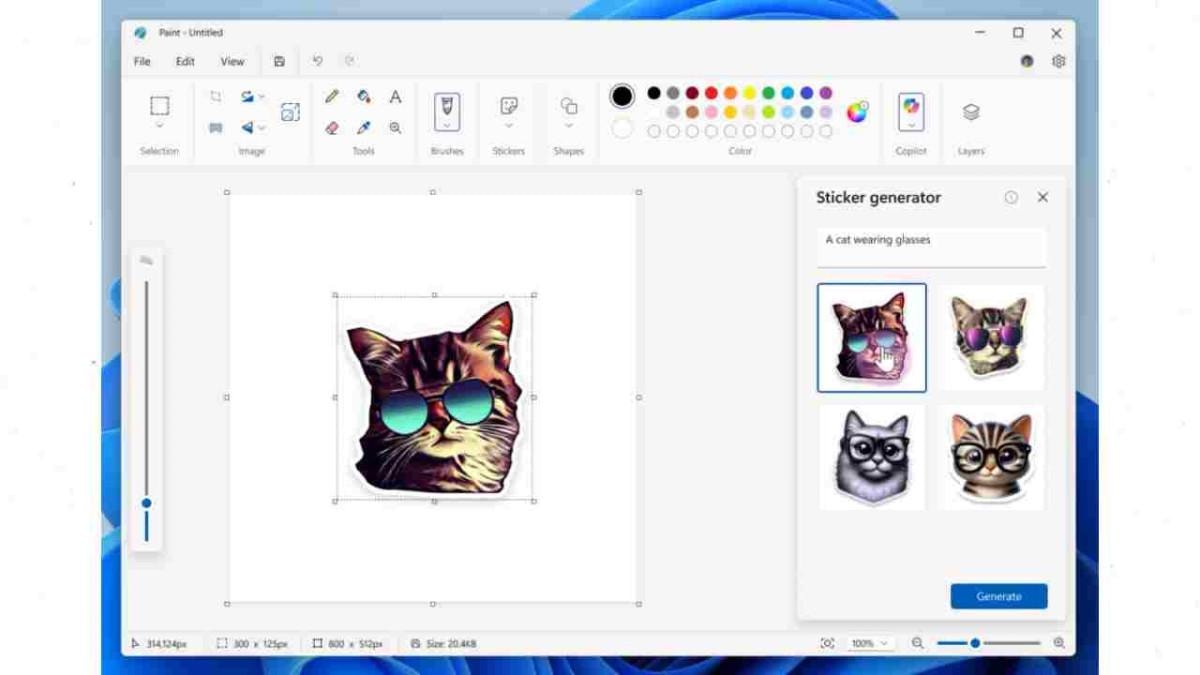Click the Generate button
Image resolution: width=1200 pixels, height=675 pixels.
pos(998,597)
